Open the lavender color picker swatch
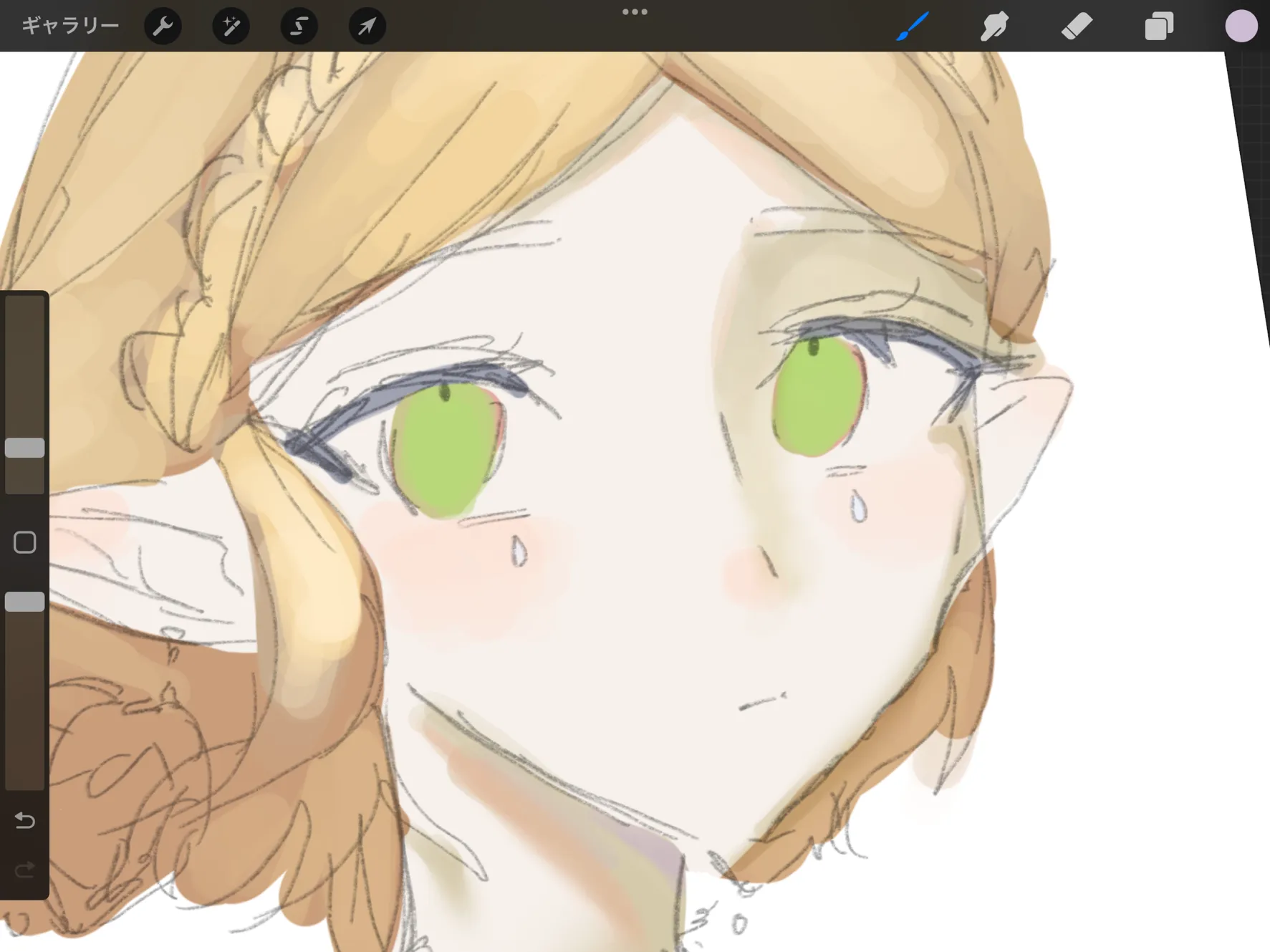 (x=1241, y=27)
